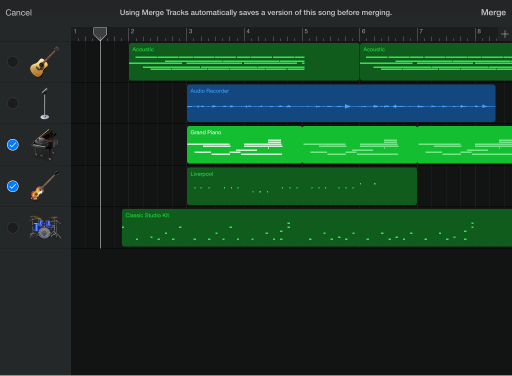
Task: Check the Audio Recorder track merge circle
Action: tap(13, 103)
